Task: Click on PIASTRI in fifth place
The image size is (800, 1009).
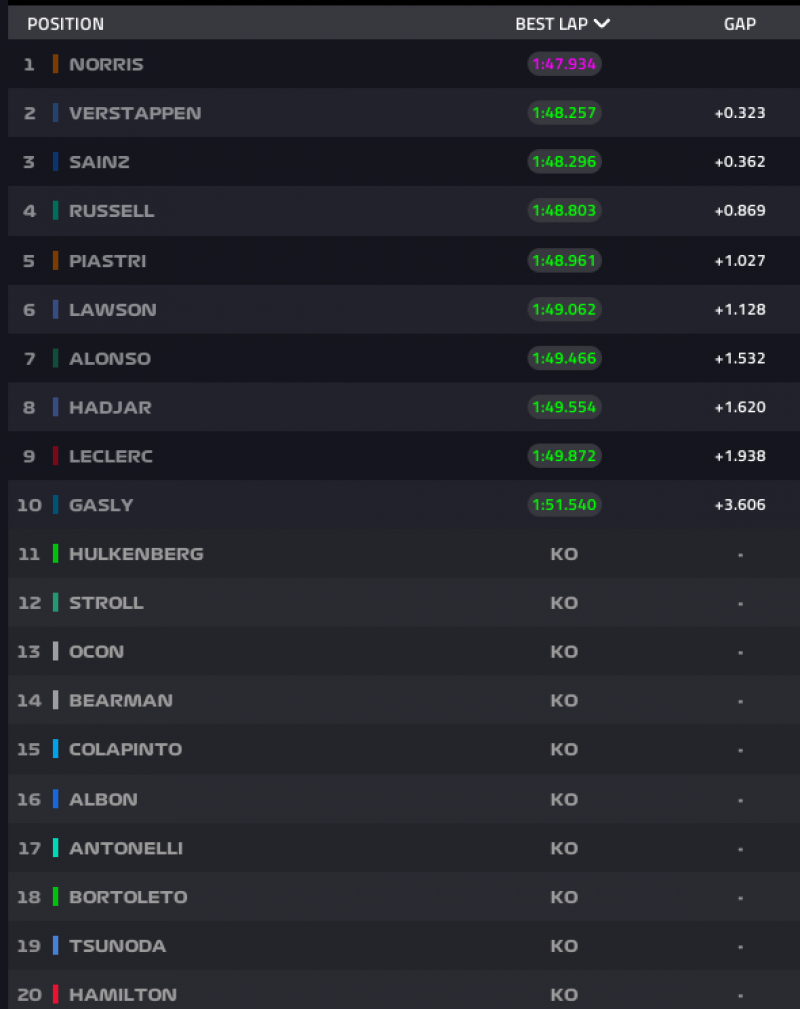Action: [107, 261]
